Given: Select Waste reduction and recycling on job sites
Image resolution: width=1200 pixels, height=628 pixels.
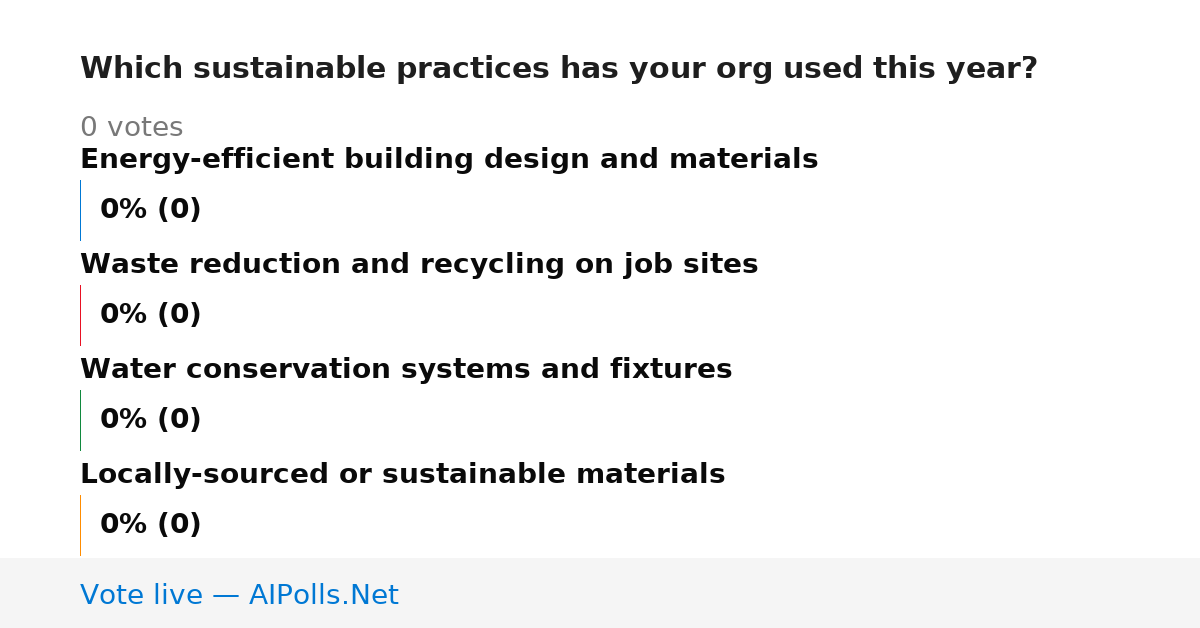Looking at the screenshot, I should coord(419,265).
